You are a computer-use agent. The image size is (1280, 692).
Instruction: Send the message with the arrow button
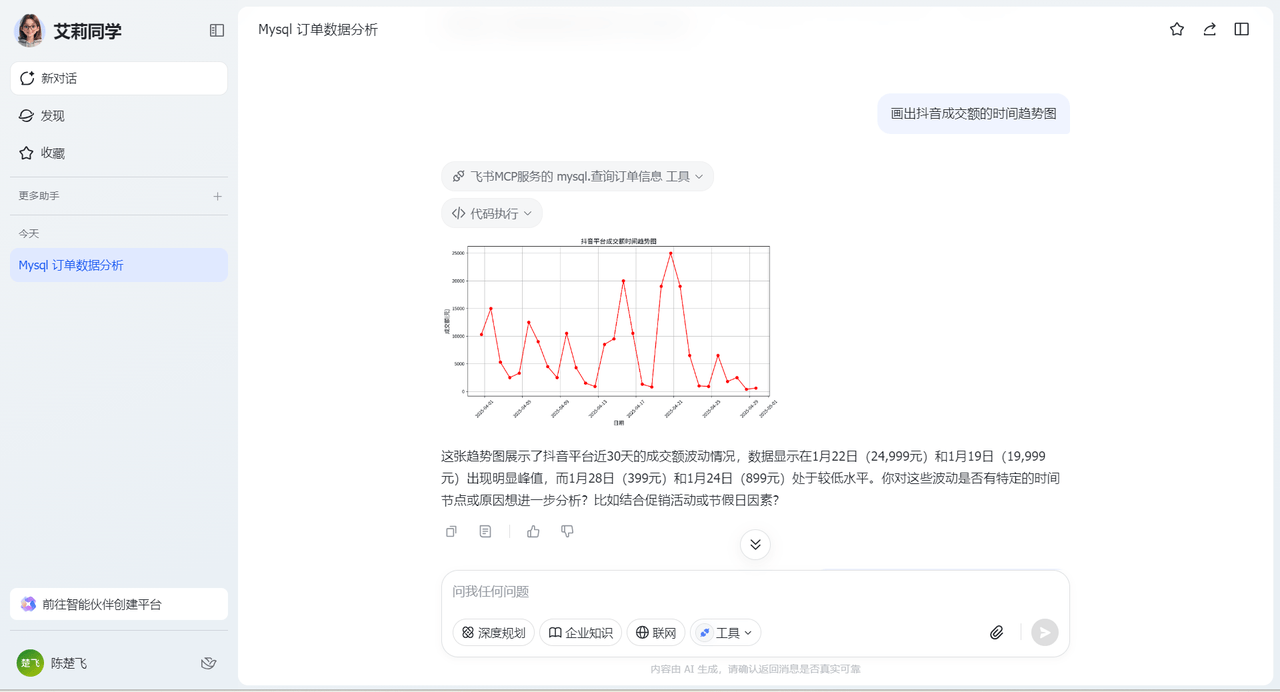coord(1045,632)
